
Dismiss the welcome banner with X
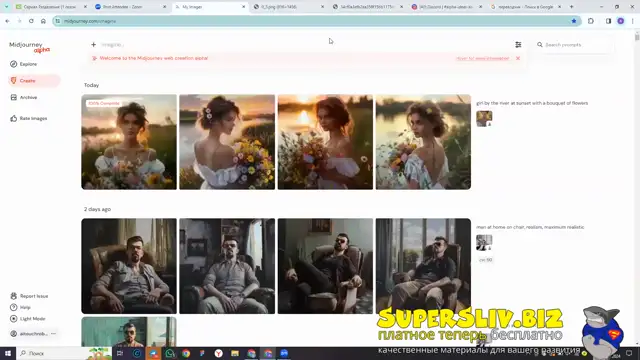pyautogui.click(x=518, y=58)
